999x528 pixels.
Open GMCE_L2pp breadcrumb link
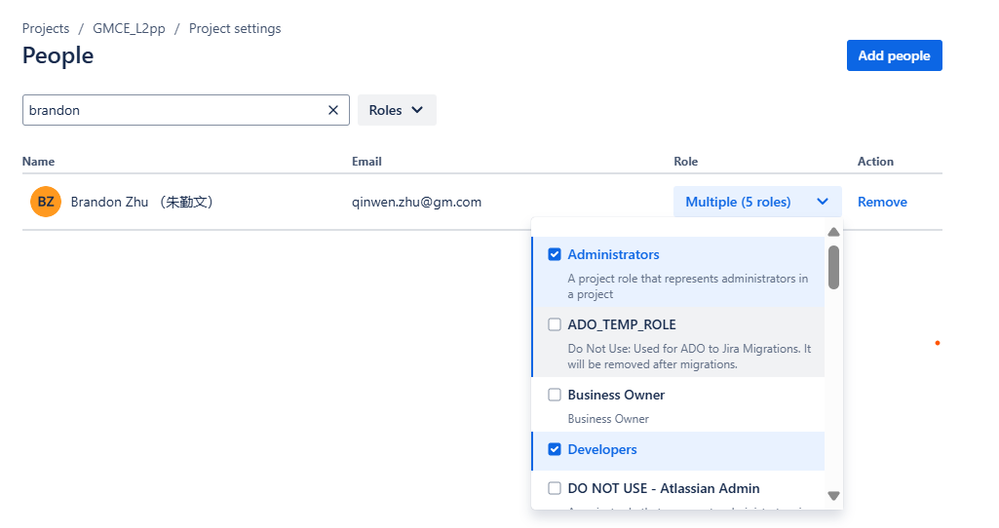[x=129, y=29]
